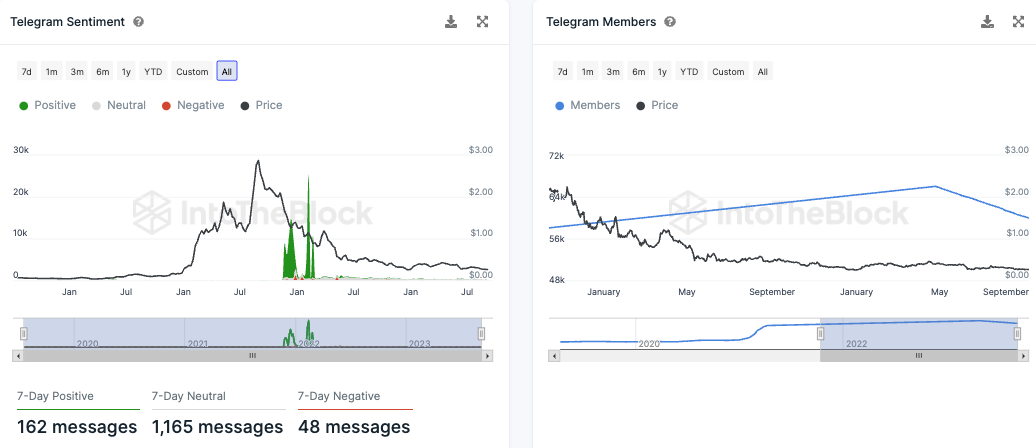Screen dimensions: 1036x448
Task: Open the Custom date range in Members chart
Action: point(728,71)
